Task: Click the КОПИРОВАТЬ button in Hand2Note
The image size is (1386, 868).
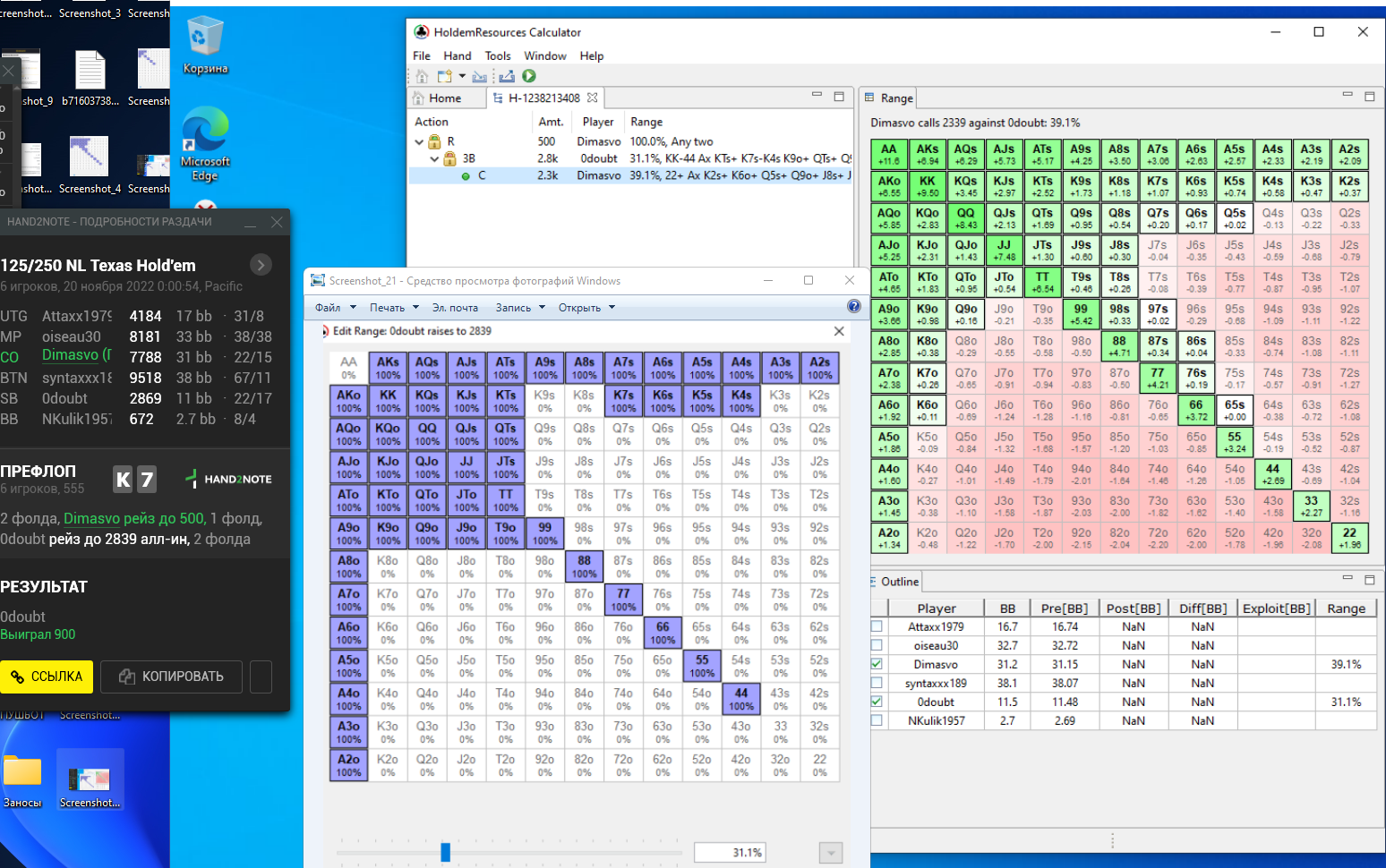Action: [172, 677]
